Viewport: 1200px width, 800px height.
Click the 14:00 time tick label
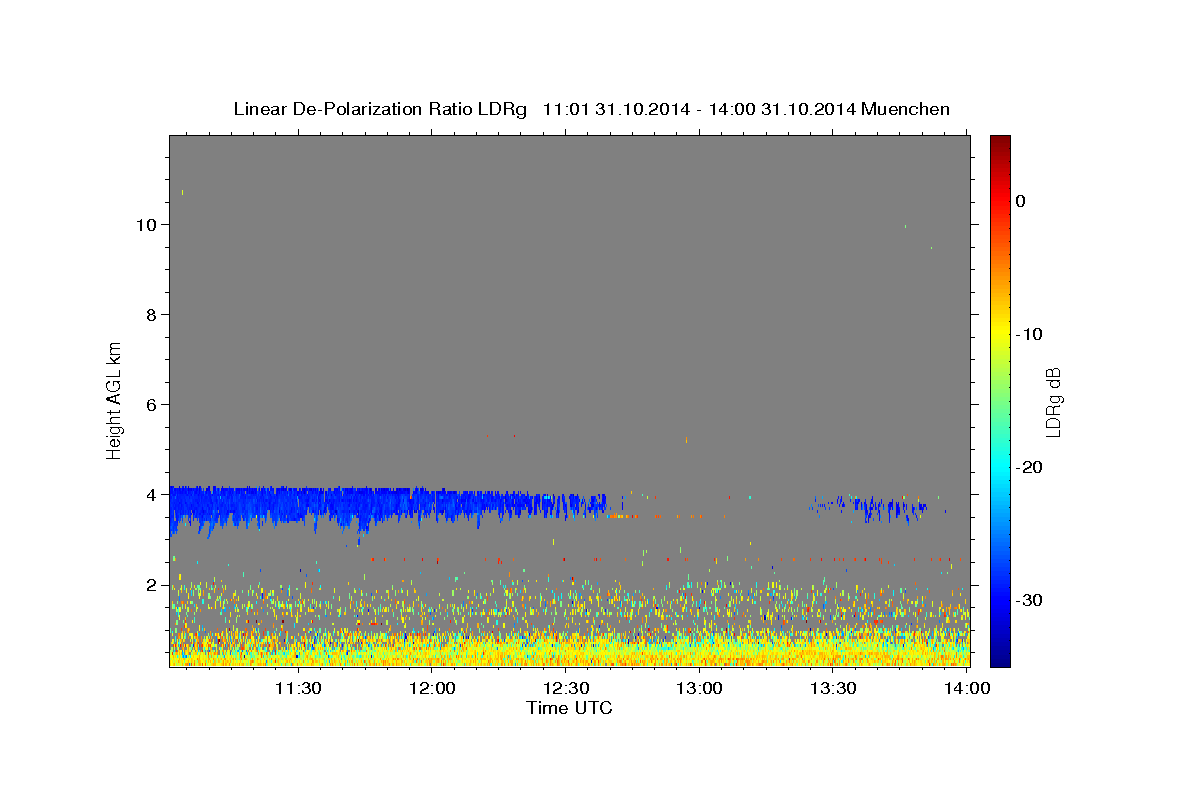[967, 688]
